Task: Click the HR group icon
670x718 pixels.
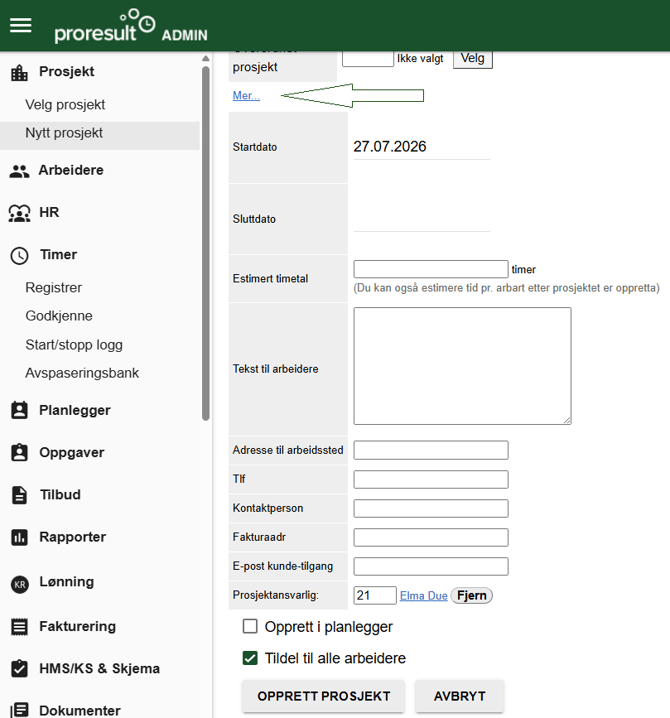Action: tap(19, 213)
